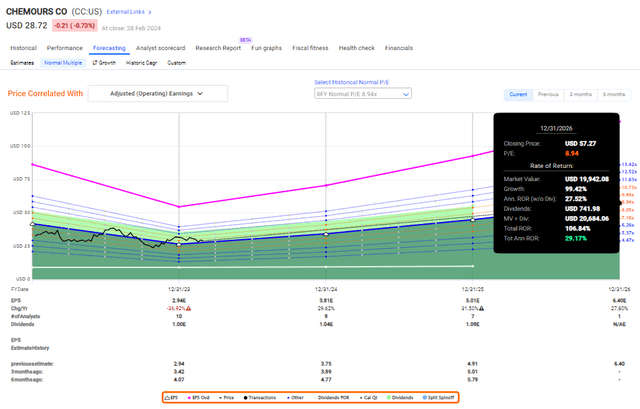Click the 31.50% warning triangle icon
The width and height of the screenshot is (640, 409).
pyautogui.click(x=482, y=308)
